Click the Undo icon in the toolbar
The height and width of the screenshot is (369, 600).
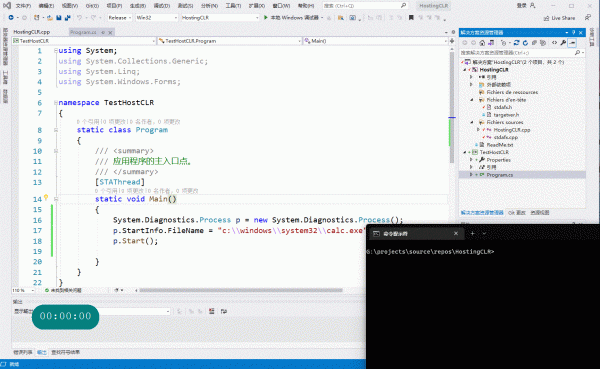(x=79, y=18)
